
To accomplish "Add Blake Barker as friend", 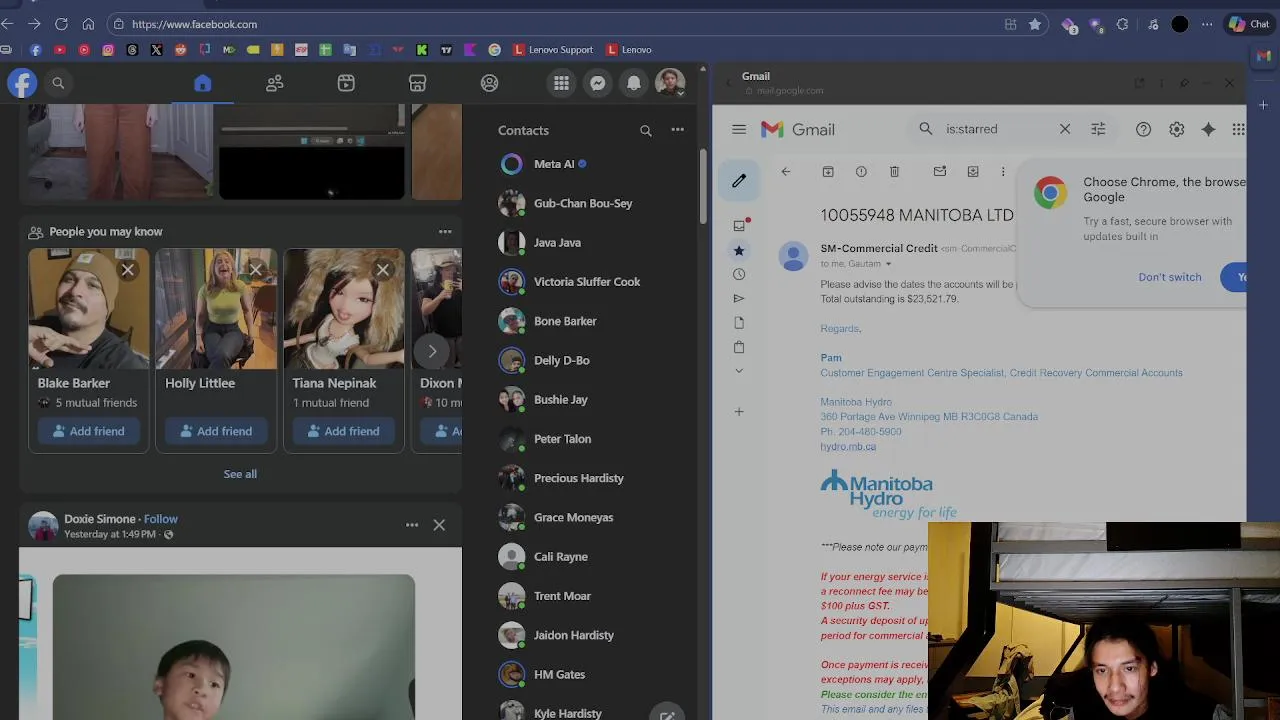I will point(88,431).
